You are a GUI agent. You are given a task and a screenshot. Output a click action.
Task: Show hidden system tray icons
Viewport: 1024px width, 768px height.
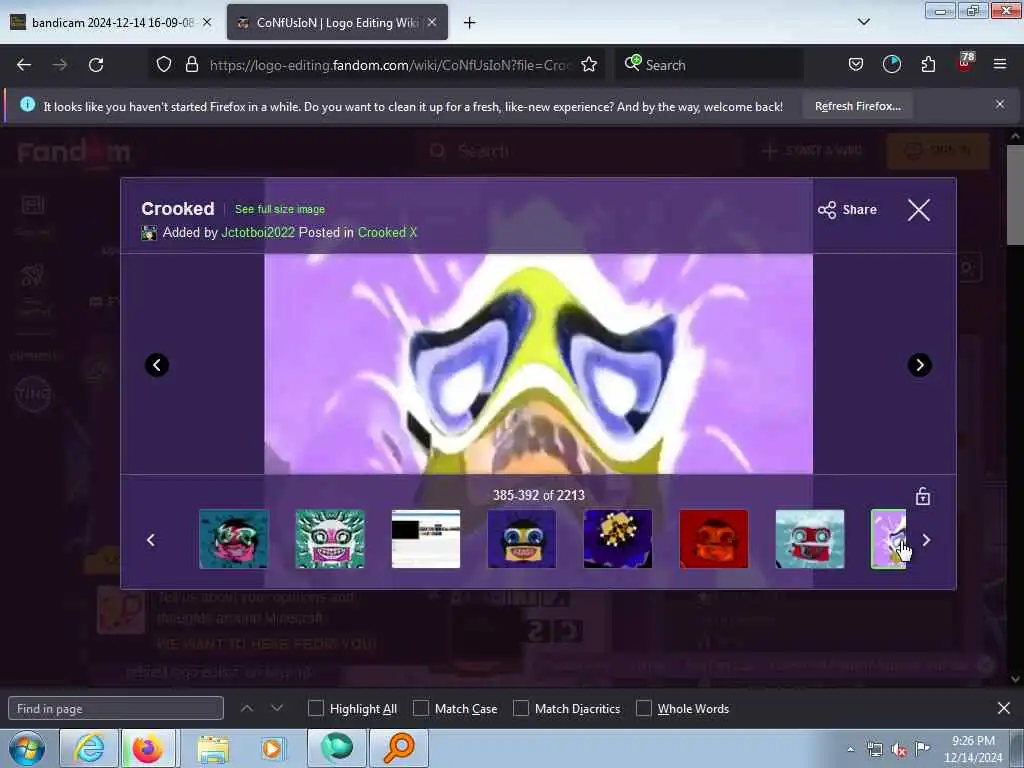pos(850,749)
